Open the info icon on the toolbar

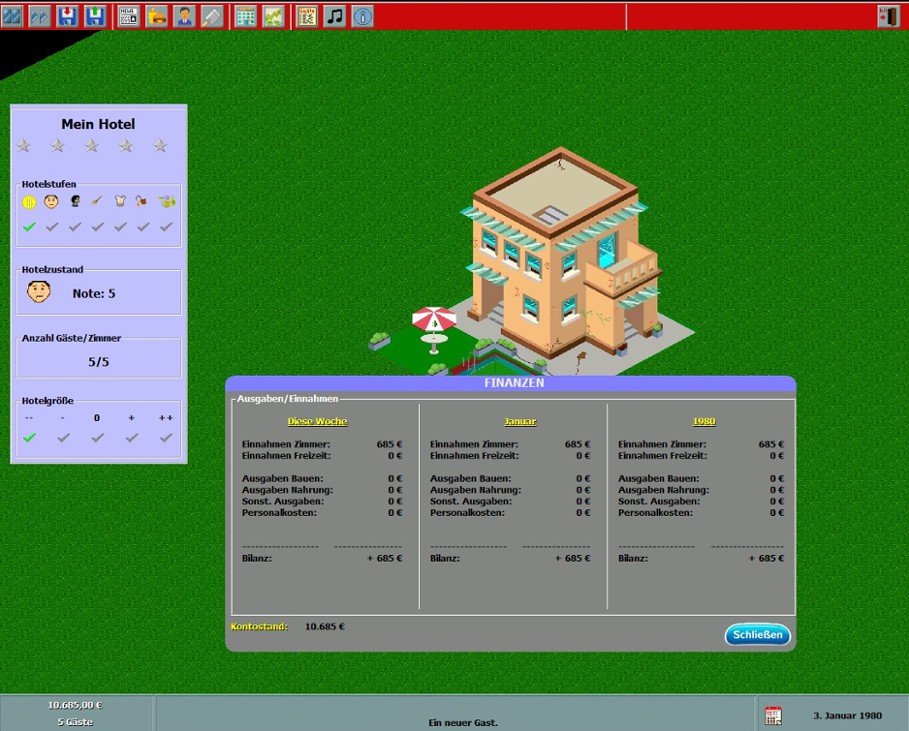click(363, 14)
